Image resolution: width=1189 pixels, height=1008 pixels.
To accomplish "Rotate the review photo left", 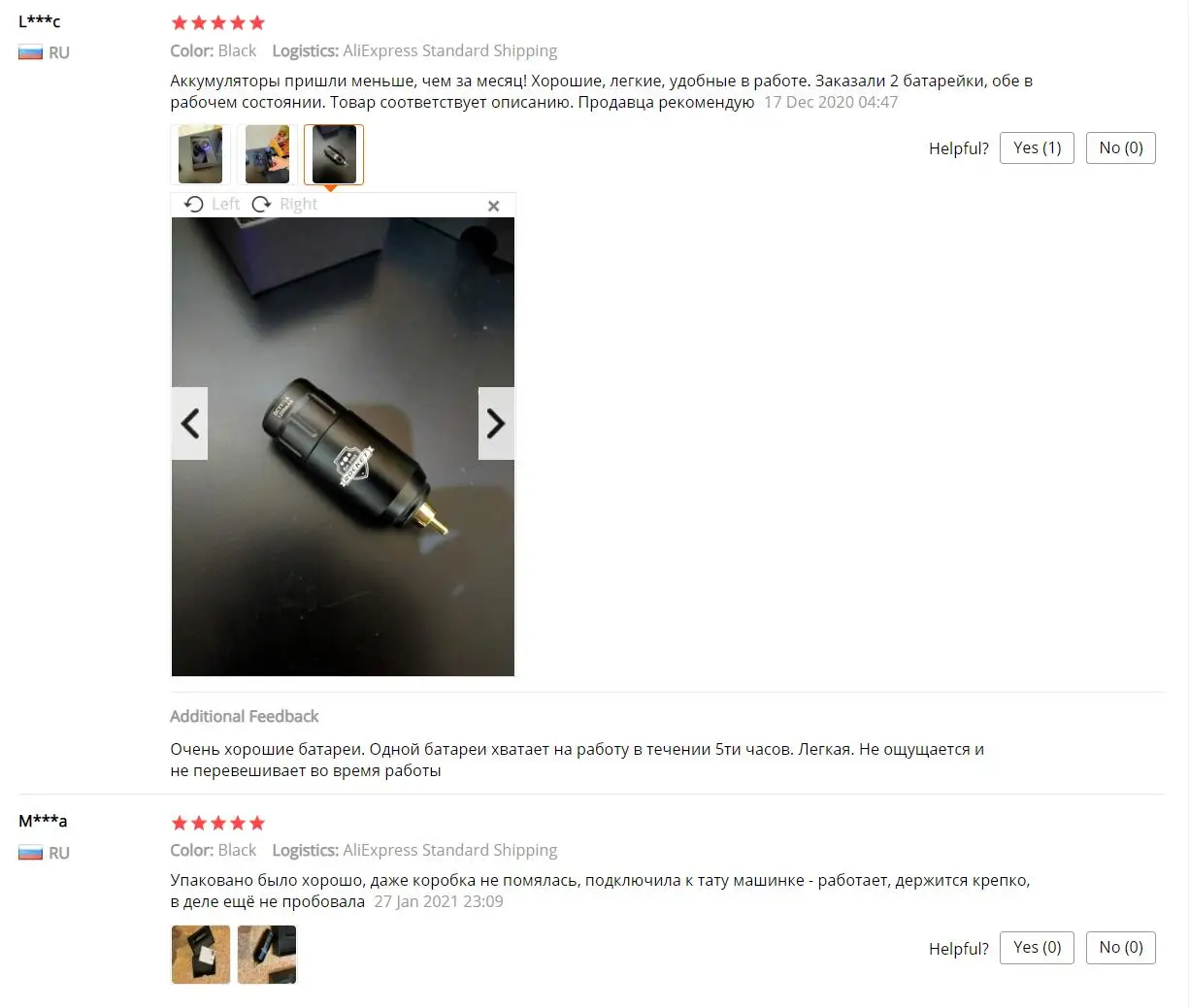I will coord(212,204).
